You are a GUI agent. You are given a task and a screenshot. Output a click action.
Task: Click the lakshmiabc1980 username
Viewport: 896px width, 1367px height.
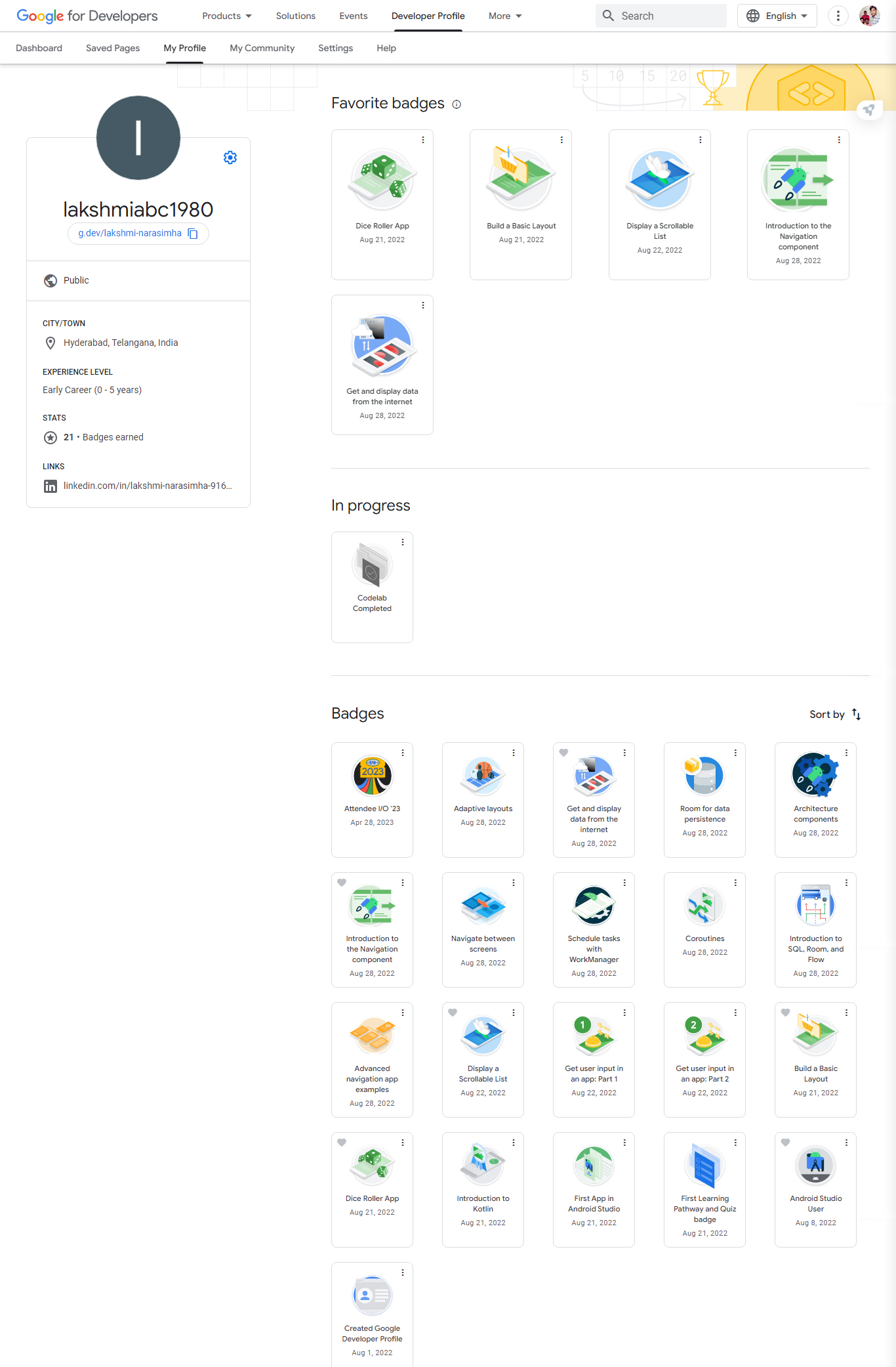138,209
